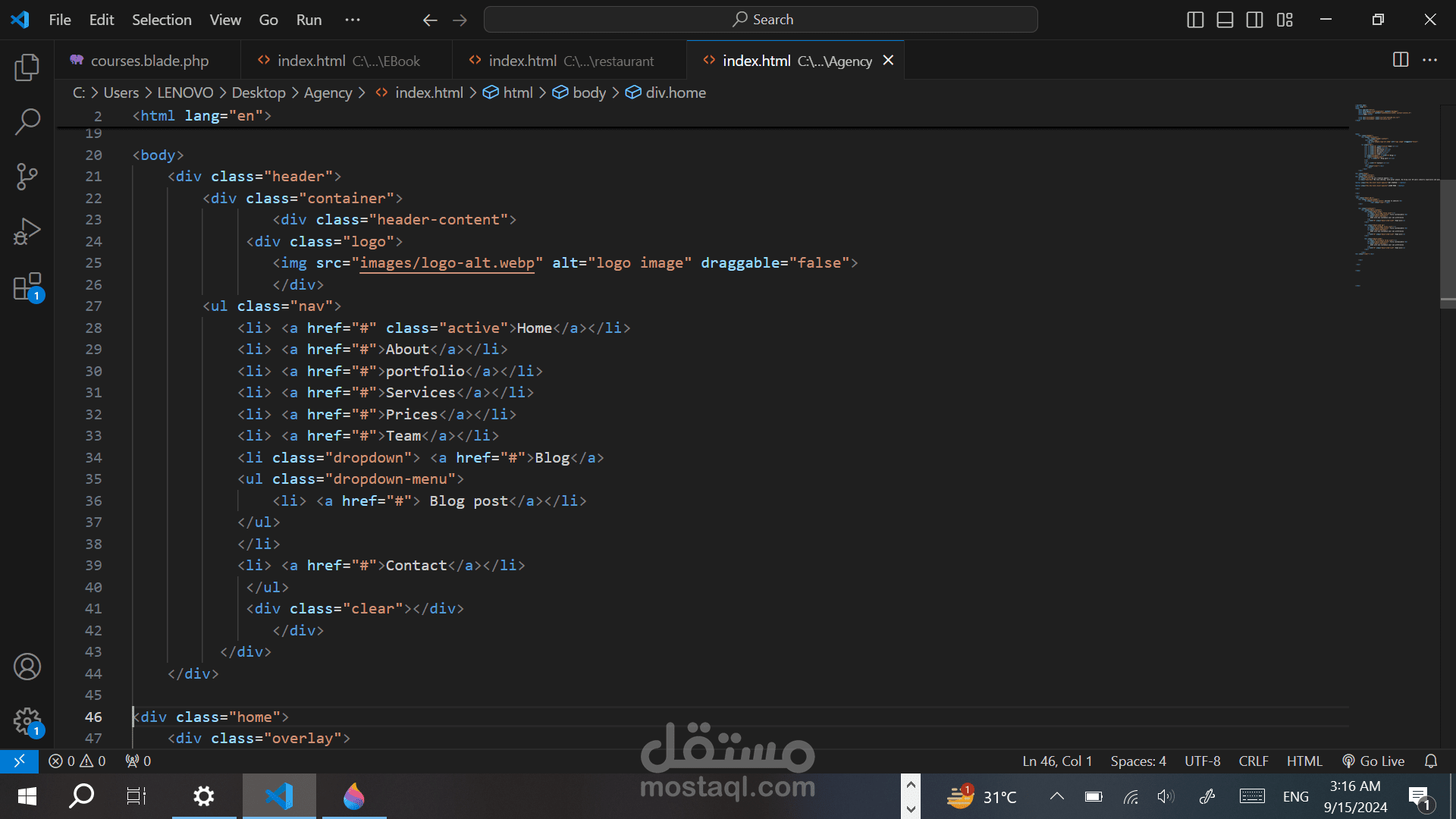Open the Run and Debug view

27,232
